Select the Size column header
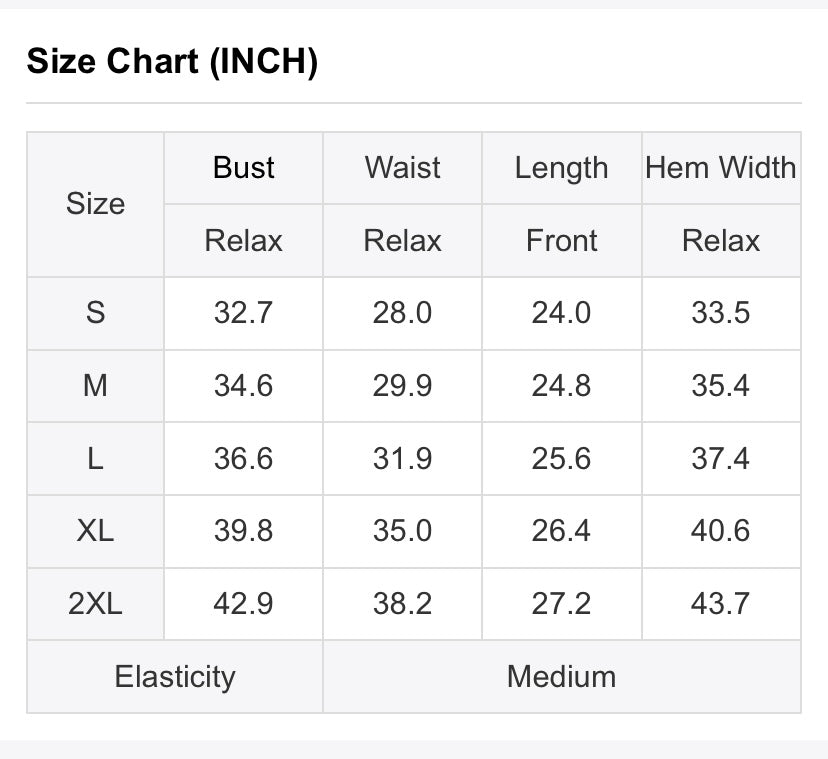Image resolution: width=828 pixels, height=759 pixels. [95, 204]
